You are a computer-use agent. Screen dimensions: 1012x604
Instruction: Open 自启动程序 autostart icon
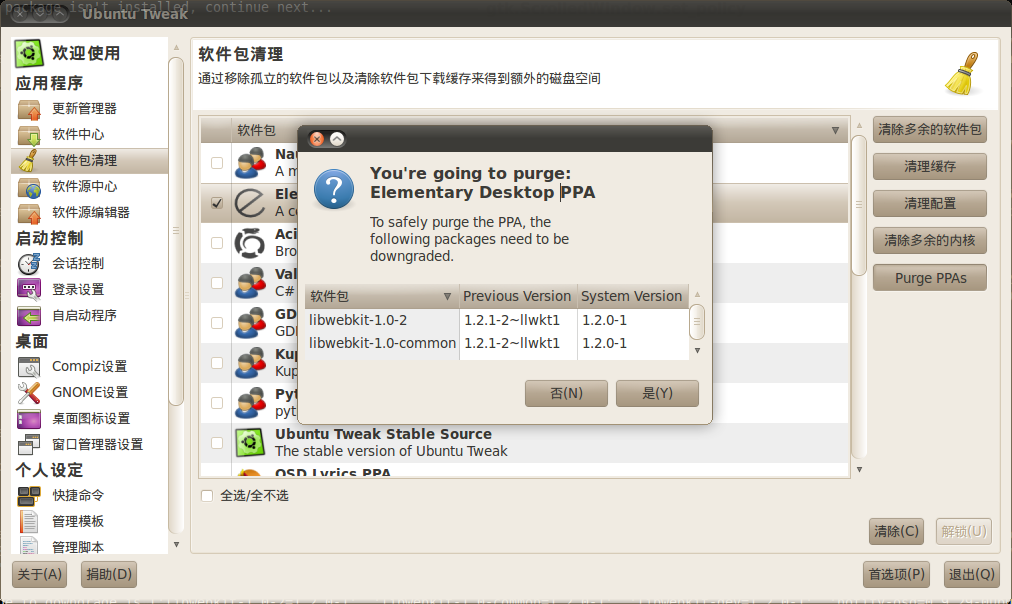click(x=29, y=316)
